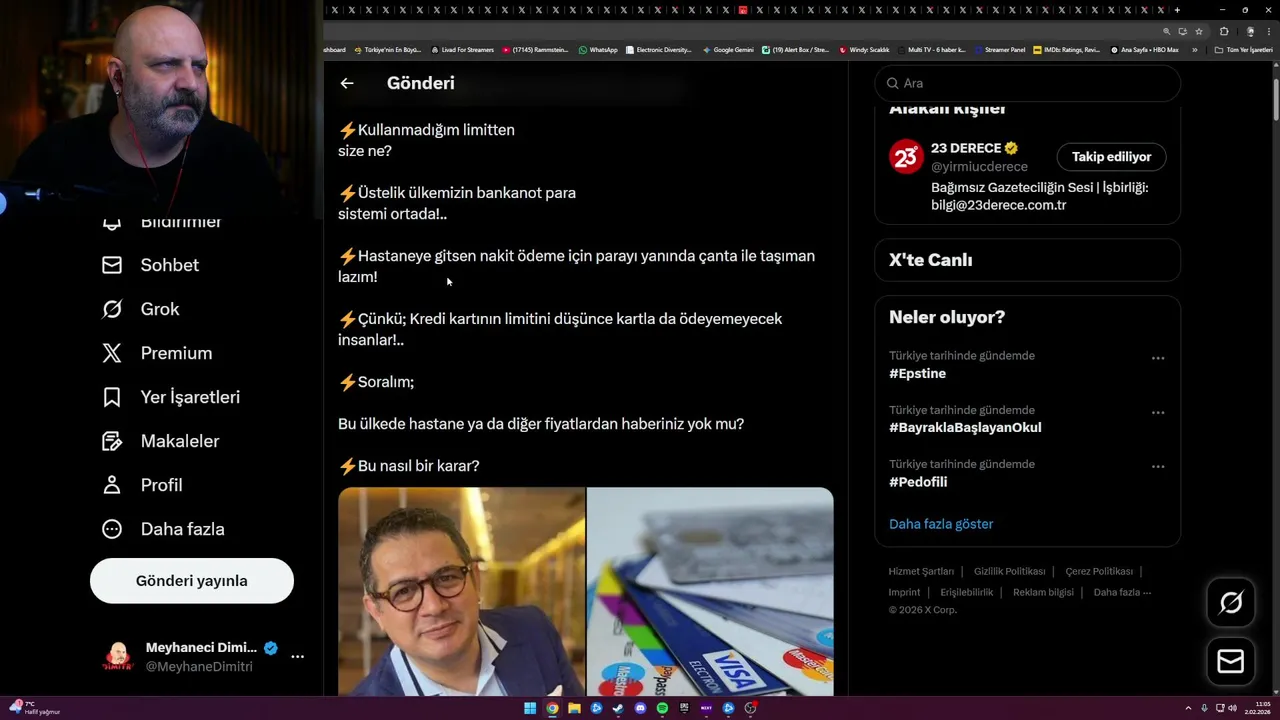Open the 23 DERECE profile name
Screen dimensions: 1280x720
pyautogui.click(x=966, y=148)
